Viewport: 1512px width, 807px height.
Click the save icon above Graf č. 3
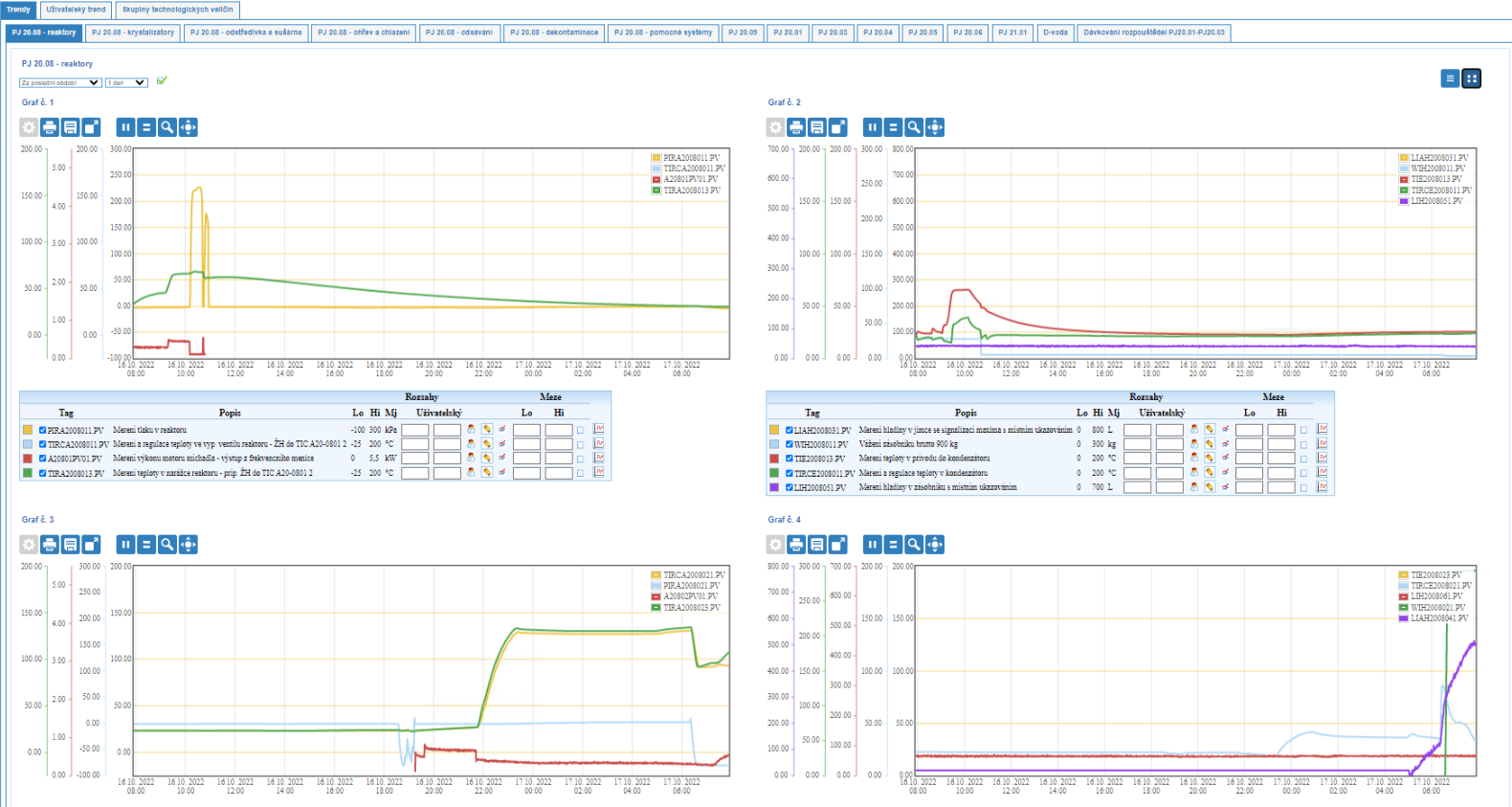71,545
